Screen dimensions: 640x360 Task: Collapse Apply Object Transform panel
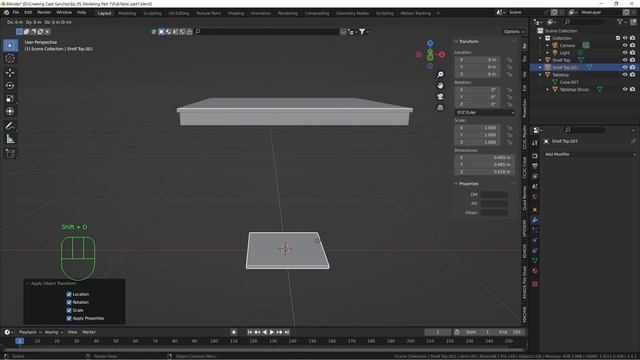click(x=28, y=283)
